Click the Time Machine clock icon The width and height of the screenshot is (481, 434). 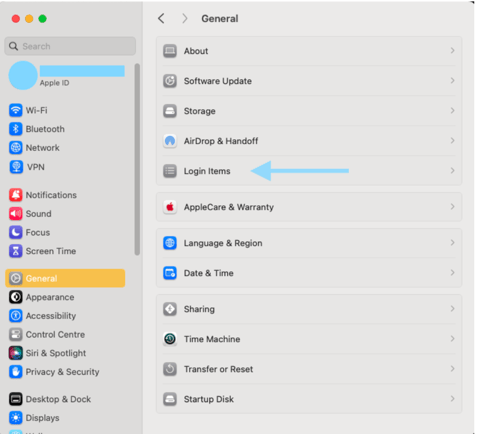pyautogui.click(x=170, y=339)
